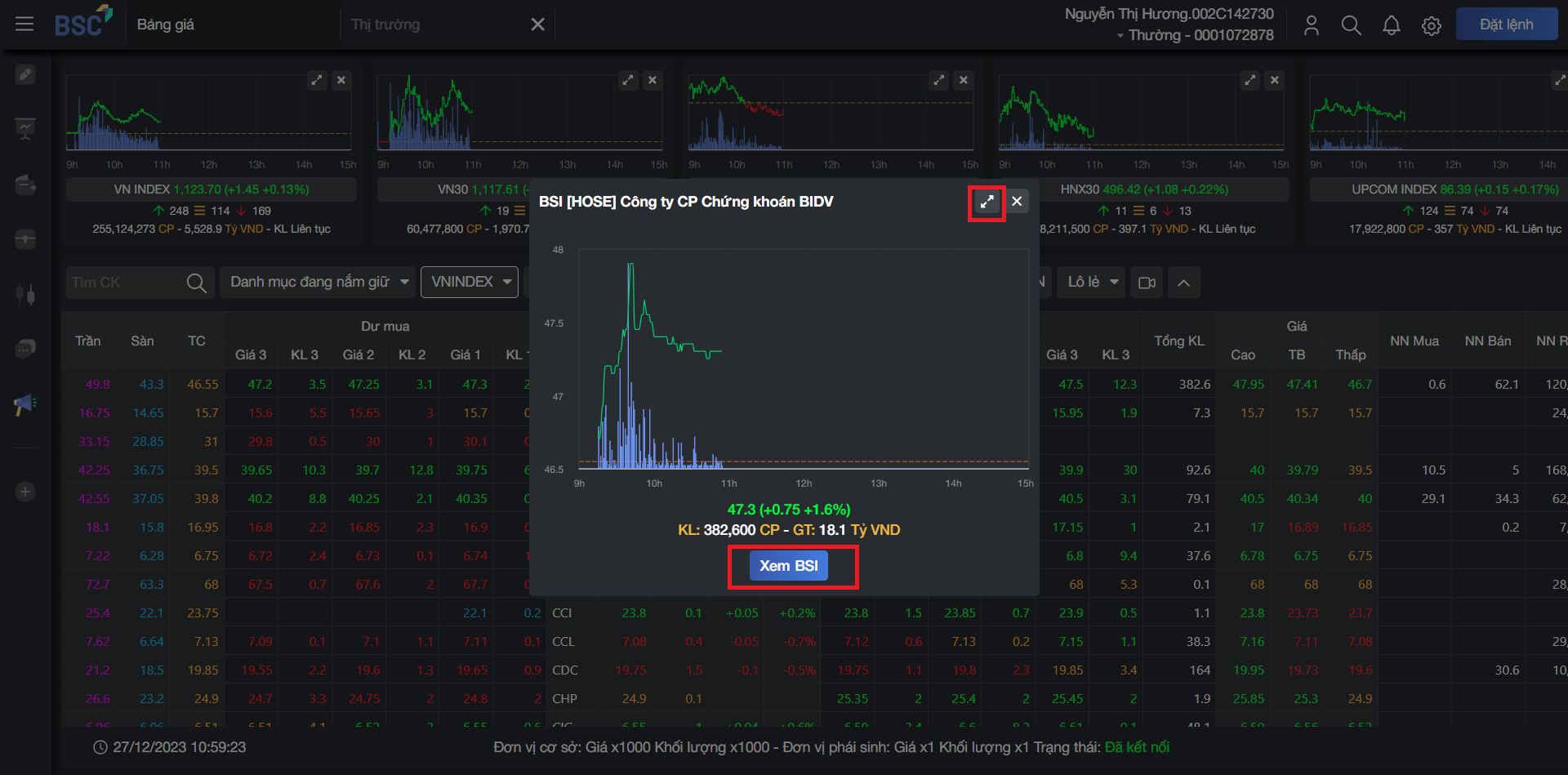Click the VN INDEX mini chart thumbnail

pos(208,113)
